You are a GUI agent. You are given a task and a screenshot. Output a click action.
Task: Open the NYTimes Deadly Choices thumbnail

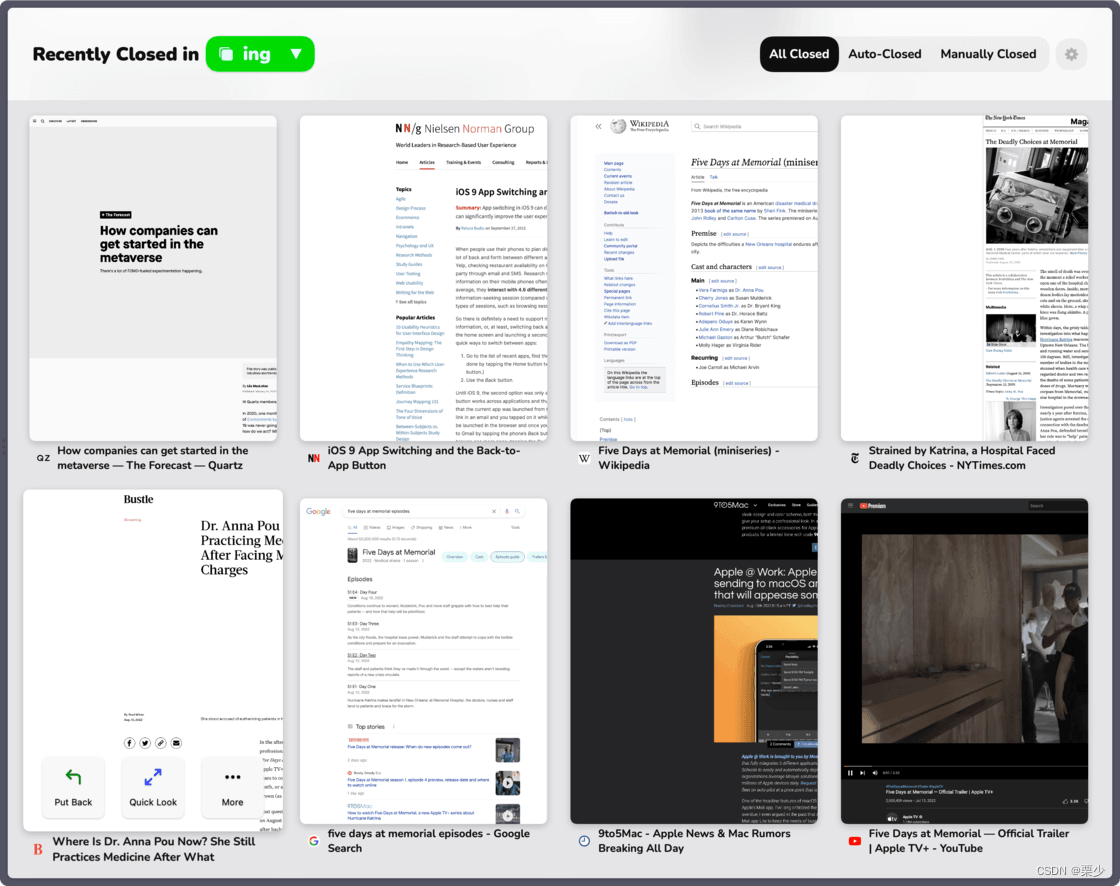tap(964, 278)
